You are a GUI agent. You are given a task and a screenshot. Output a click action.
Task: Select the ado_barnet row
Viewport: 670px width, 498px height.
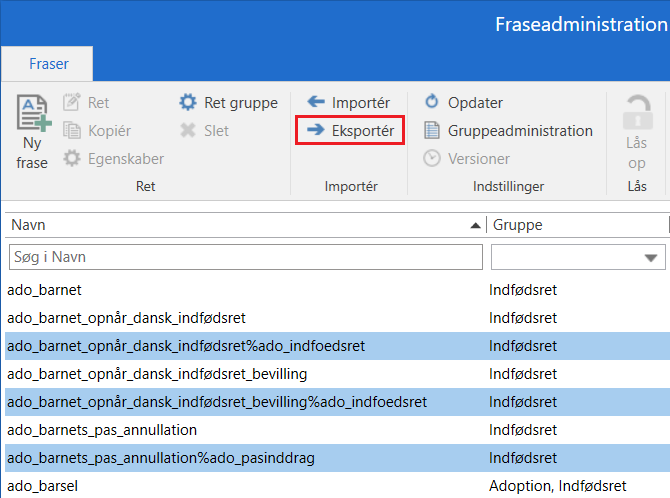[240, 290]
